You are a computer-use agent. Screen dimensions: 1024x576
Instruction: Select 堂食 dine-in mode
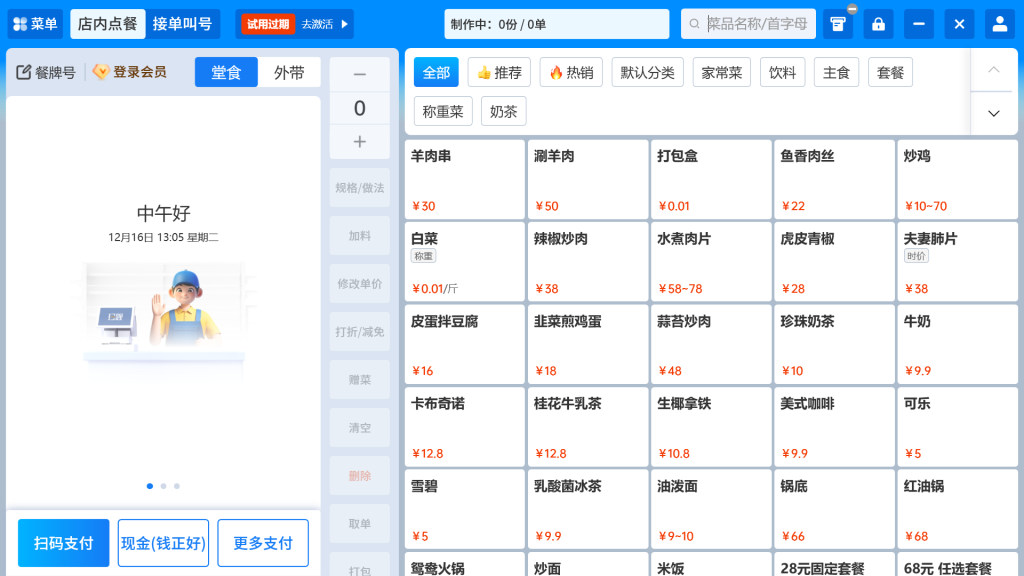[226, 72]
